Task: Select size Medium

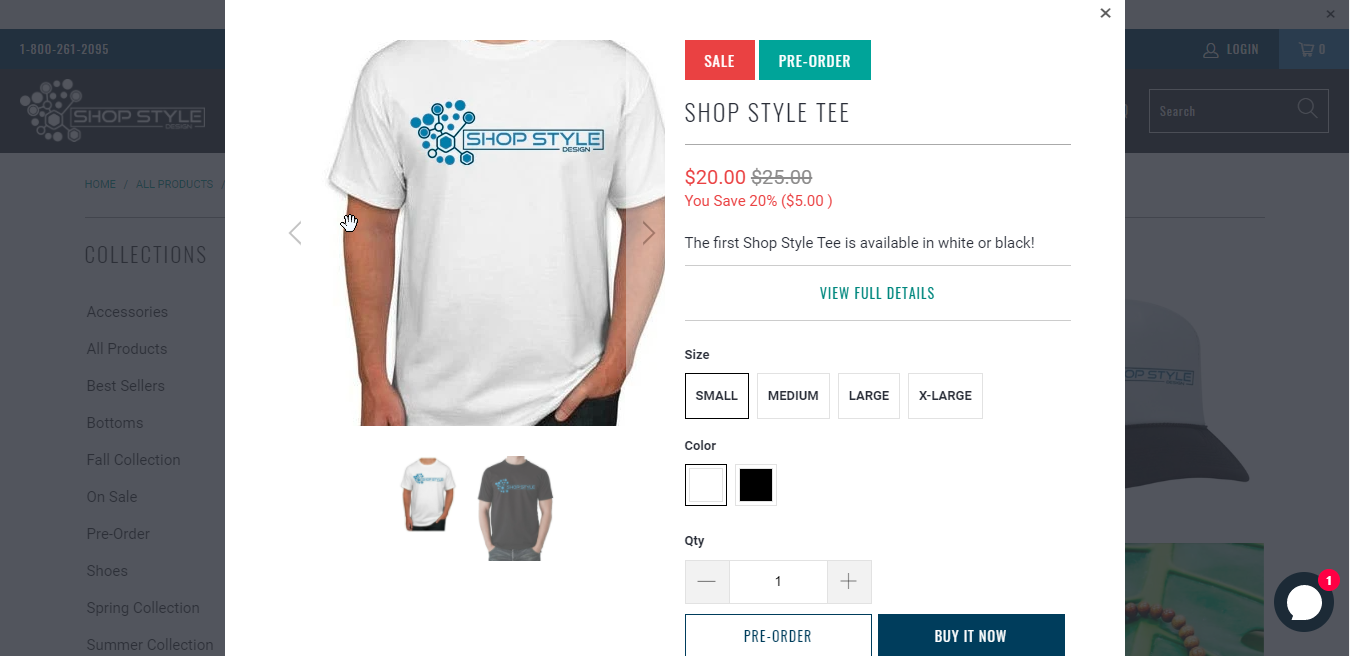Action: tap(793, 396)
